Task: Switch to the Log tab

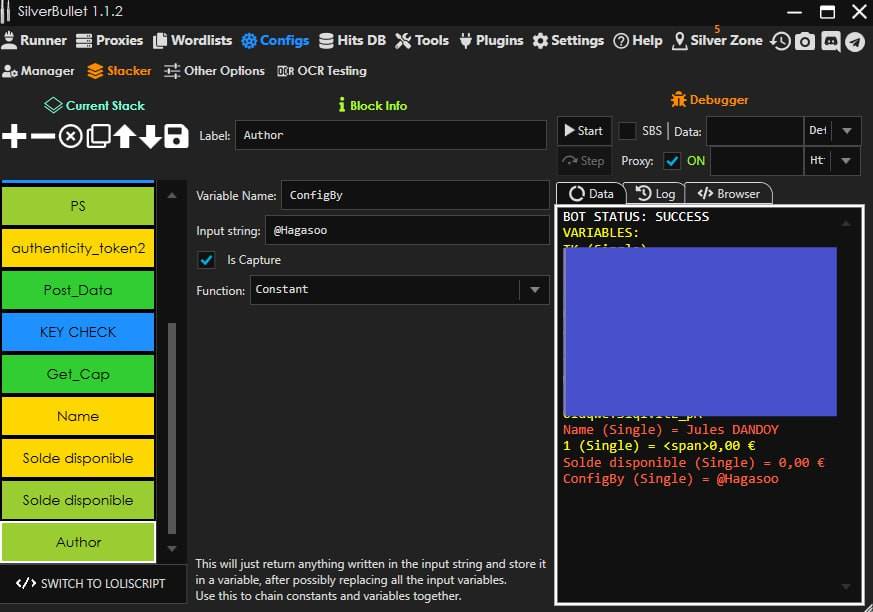Action: pos(656,194)
